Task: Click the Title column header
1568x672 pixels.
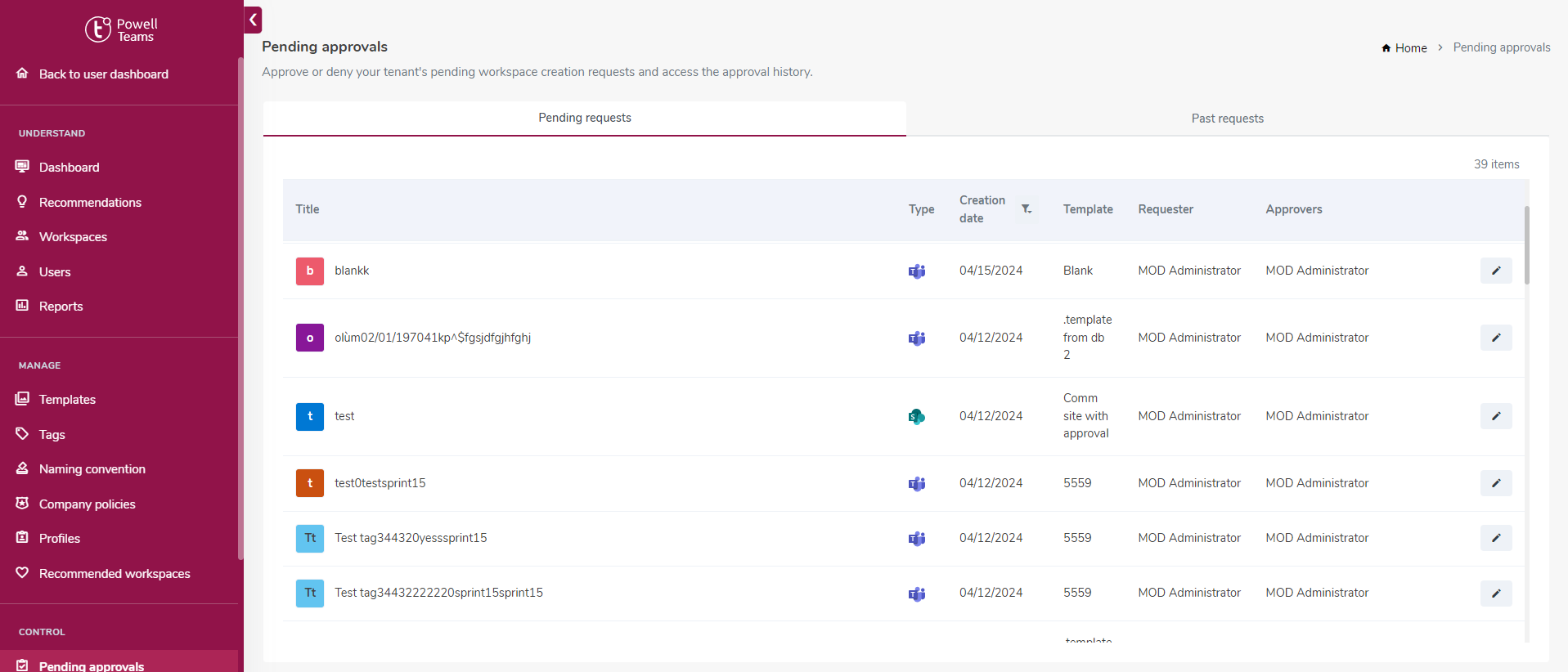Action: pyautogui.click(x=308, y=209)
